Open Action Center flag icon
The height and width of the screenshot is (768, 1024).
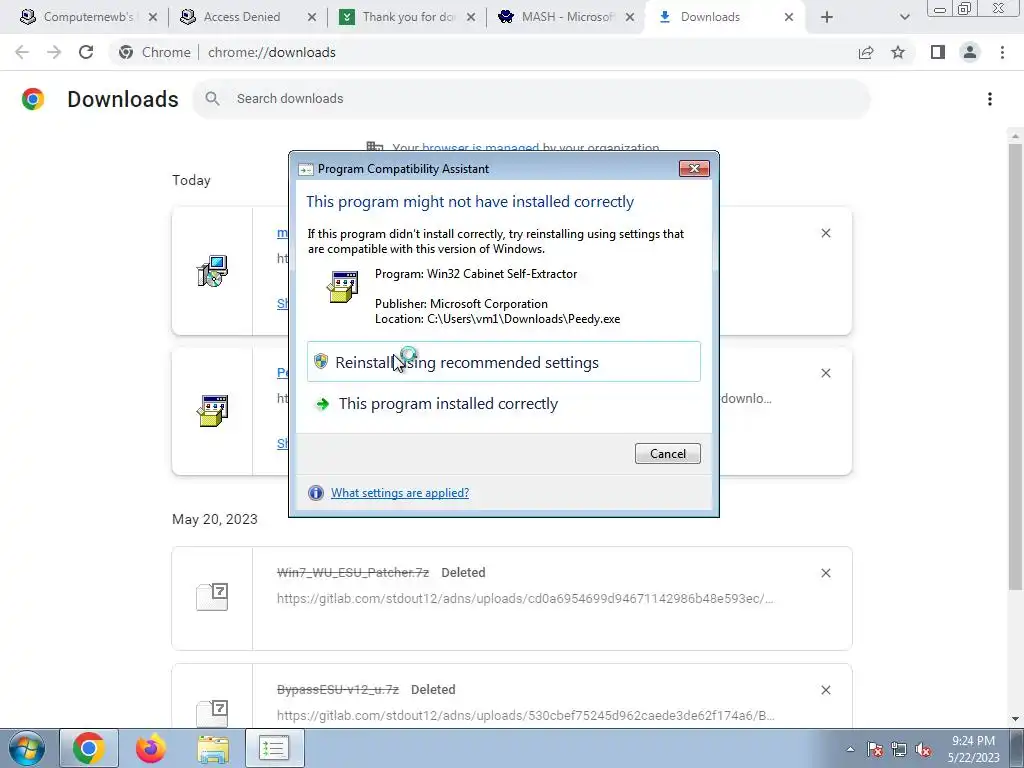(x=875, y=749)
